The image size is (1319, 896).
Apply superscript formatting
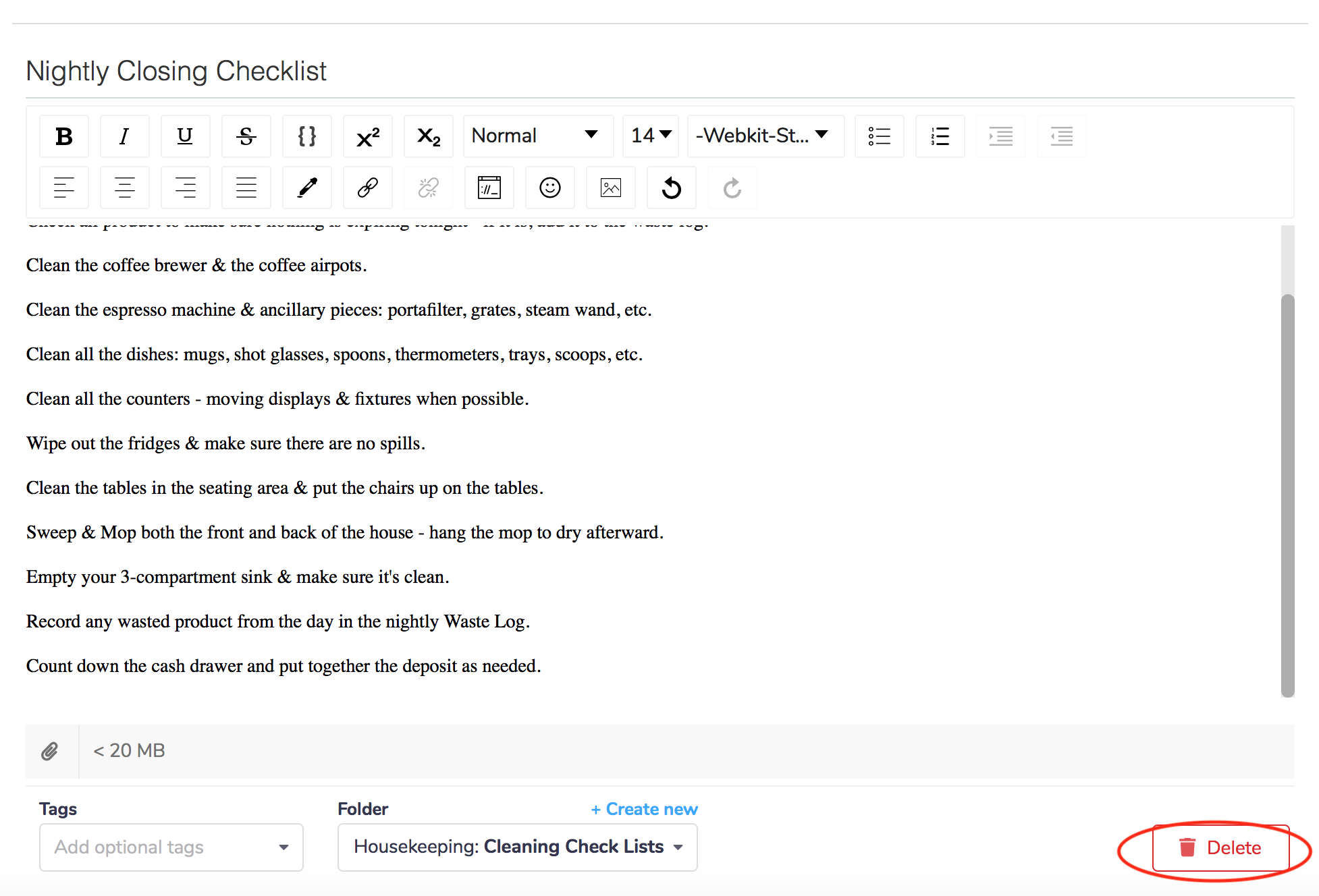coord(368,136)
